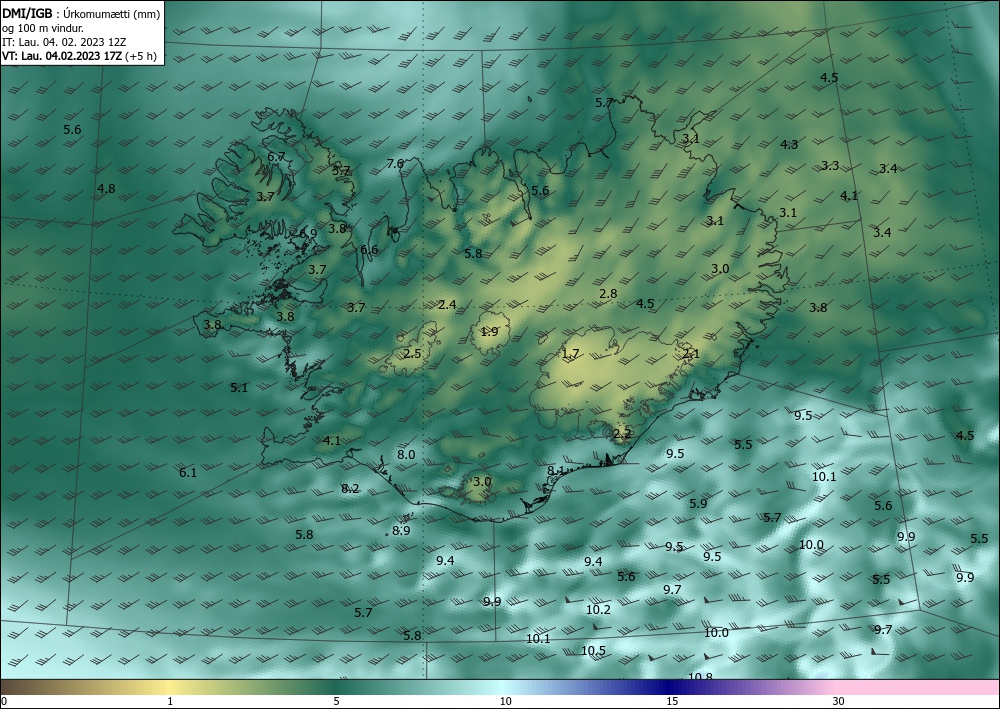This screenshot has width=1000, height=709.
Task: Click the 2.5 value inside the glacier outline
Action: coord(412,353)
